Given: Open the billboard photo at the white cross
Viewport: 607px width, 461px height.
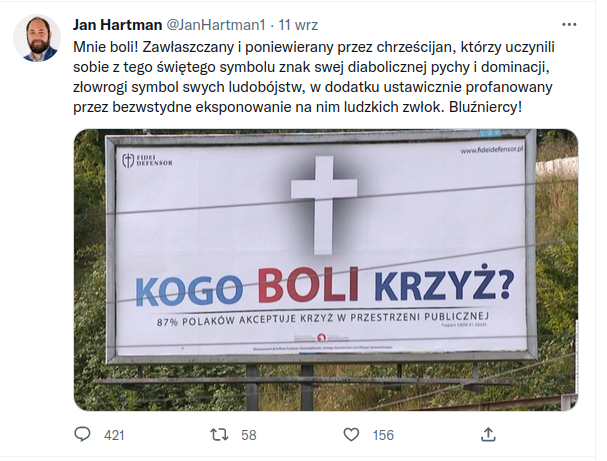Looking at the screenshot, I should pyautogui.click(x=323, y=205).
